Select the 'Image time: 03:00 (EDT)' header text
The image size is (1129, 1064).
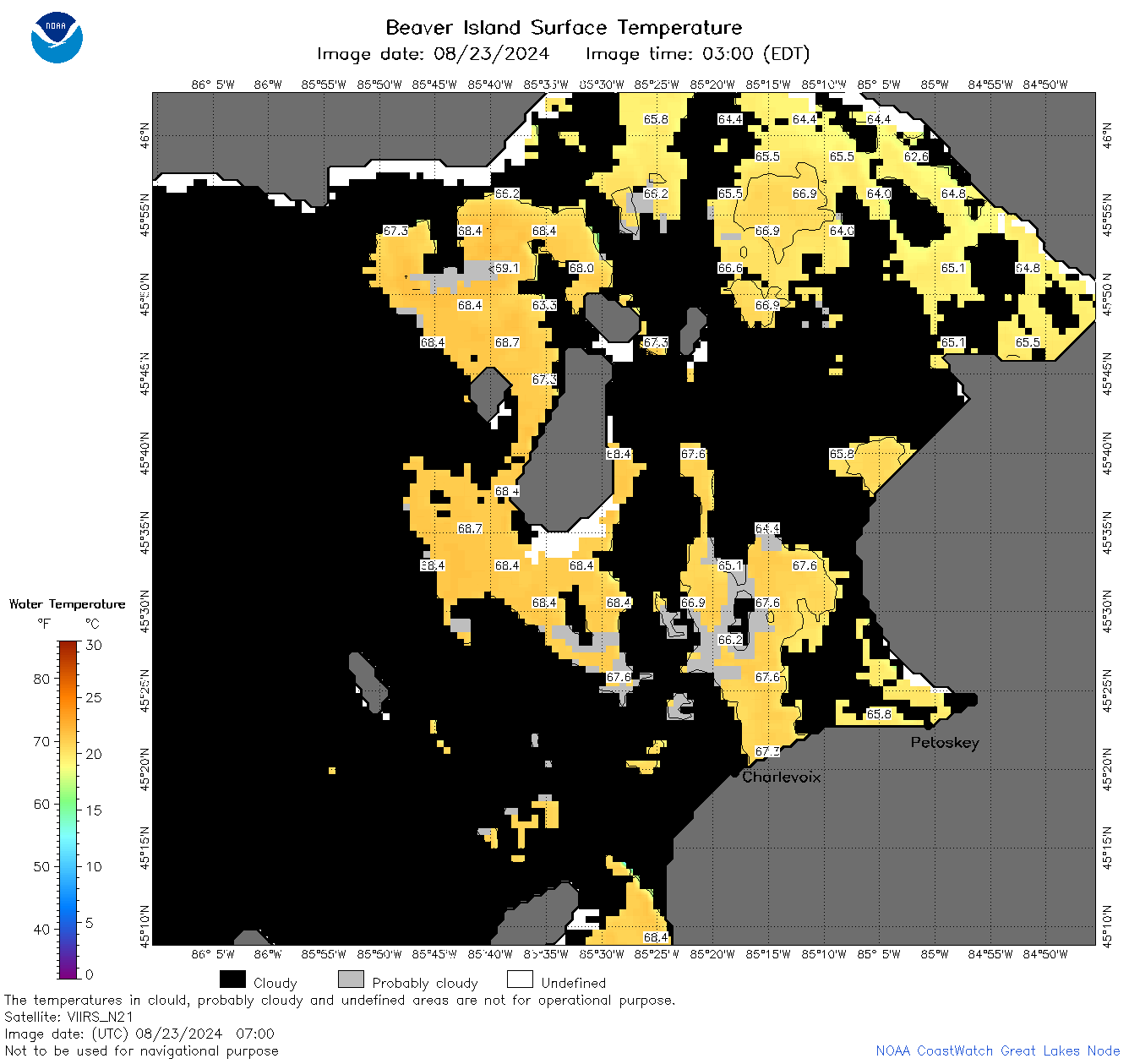point(698,54)
